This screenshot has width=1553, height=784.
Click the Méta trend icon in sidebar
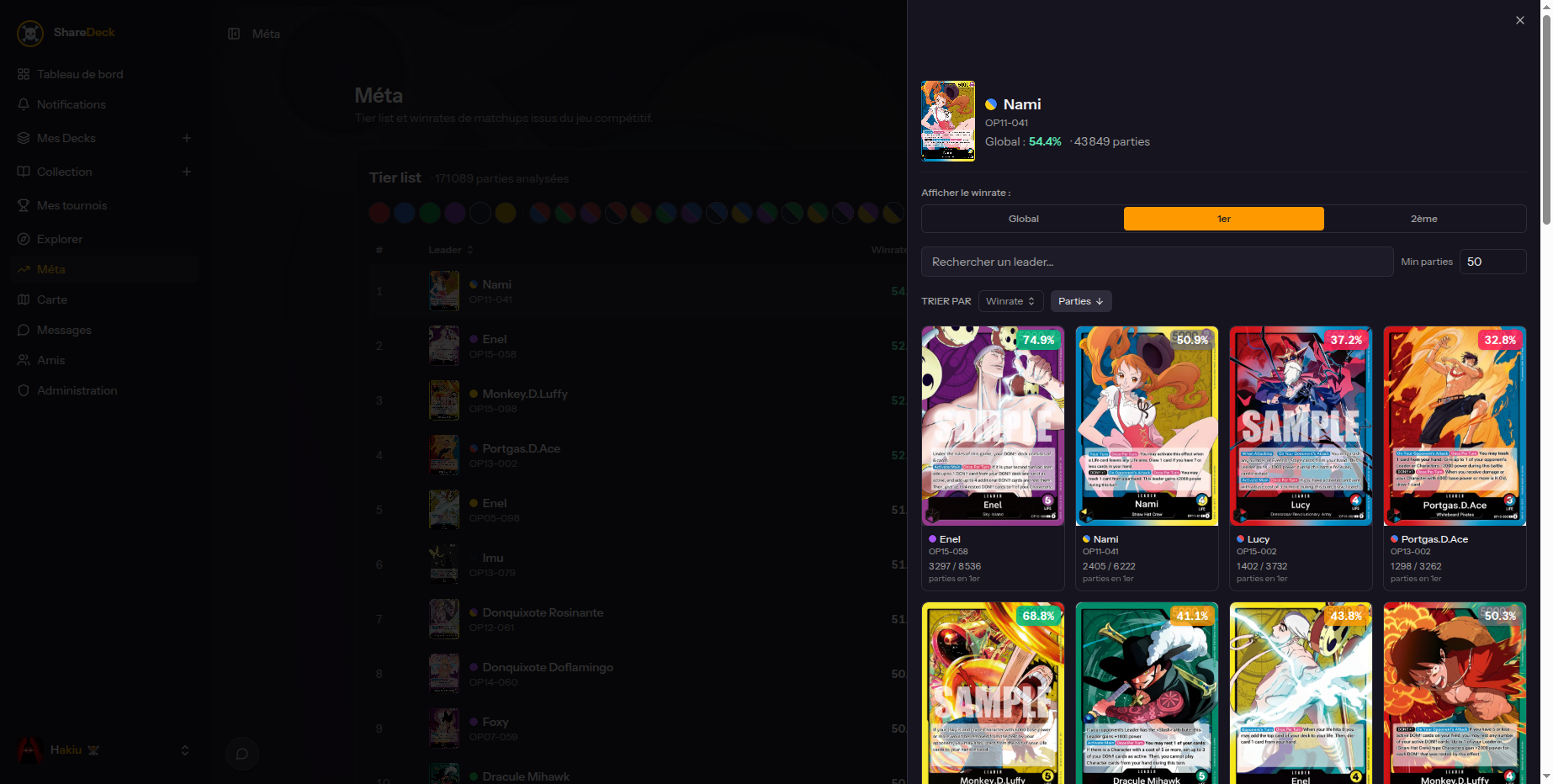(24, 269)
